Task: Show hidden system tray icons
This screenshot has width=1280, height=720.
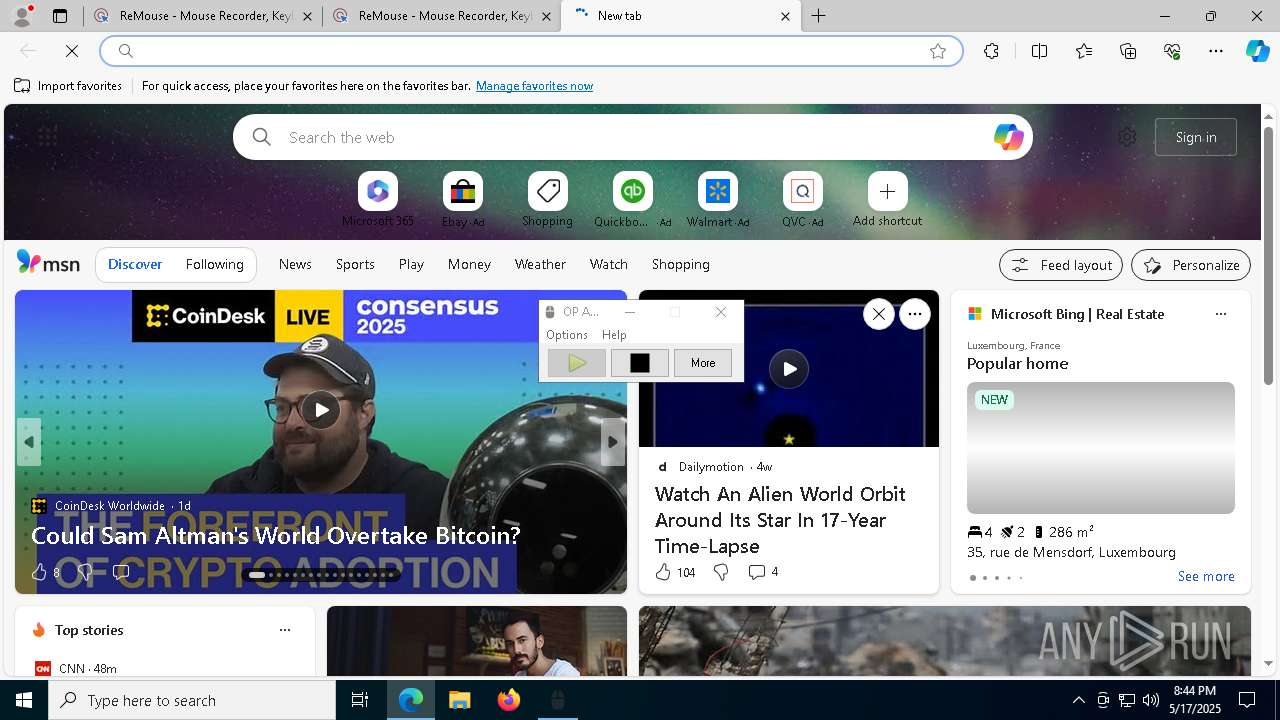Action: [1078, 700]
